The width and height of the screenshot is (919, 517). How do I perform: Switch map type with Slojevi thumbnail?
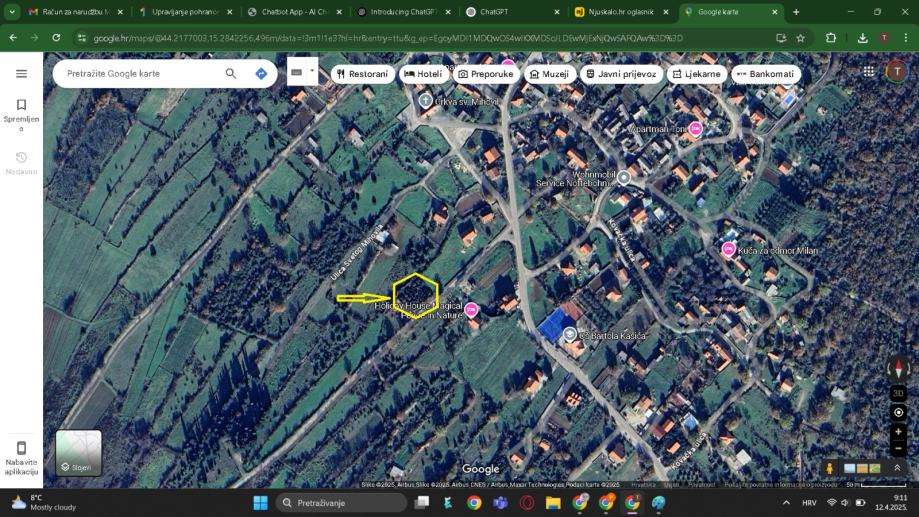pos(79,453)
